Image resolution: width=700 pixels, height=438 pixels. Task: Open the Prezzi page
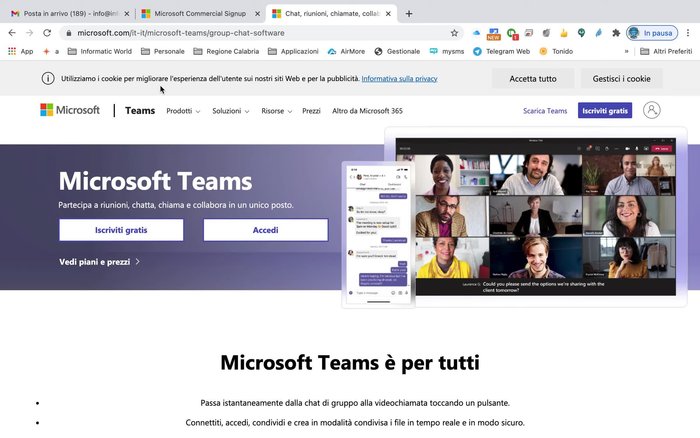(x=311, y=111)
